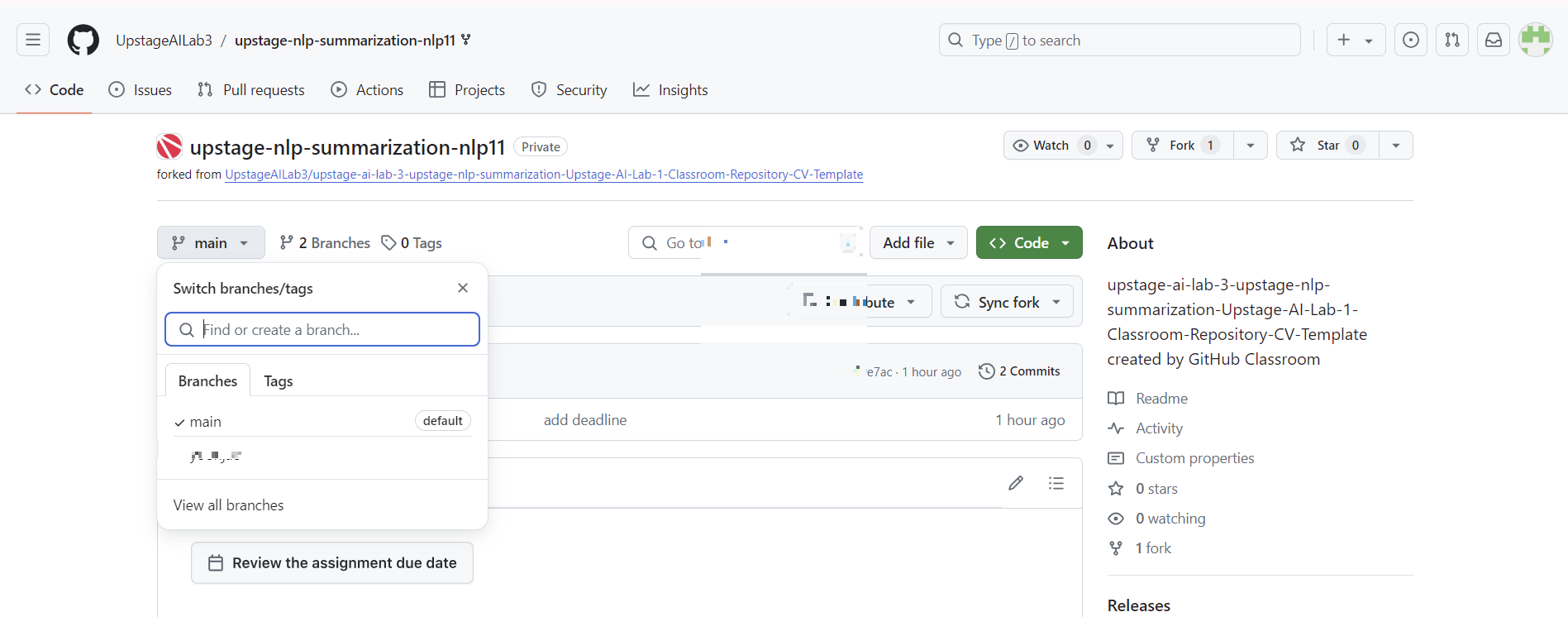Open the README outline list icon
This screenshot has width=1568, height=617.
[1056, 483]
